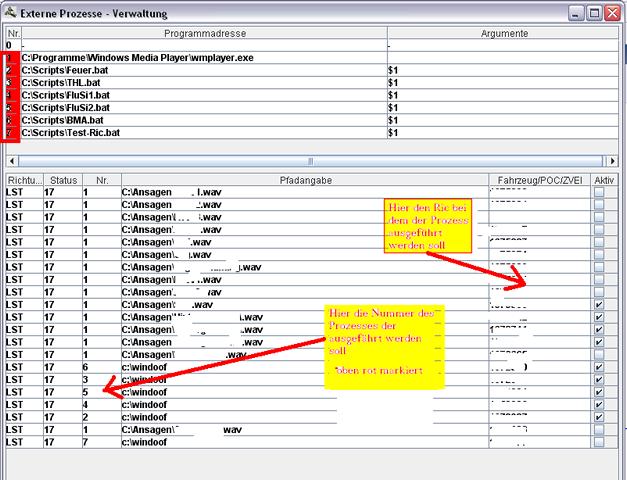Click the left arrow of the horizontal scrollbar
This screenshot has height=480, width=627.
(x=12, y=160)
